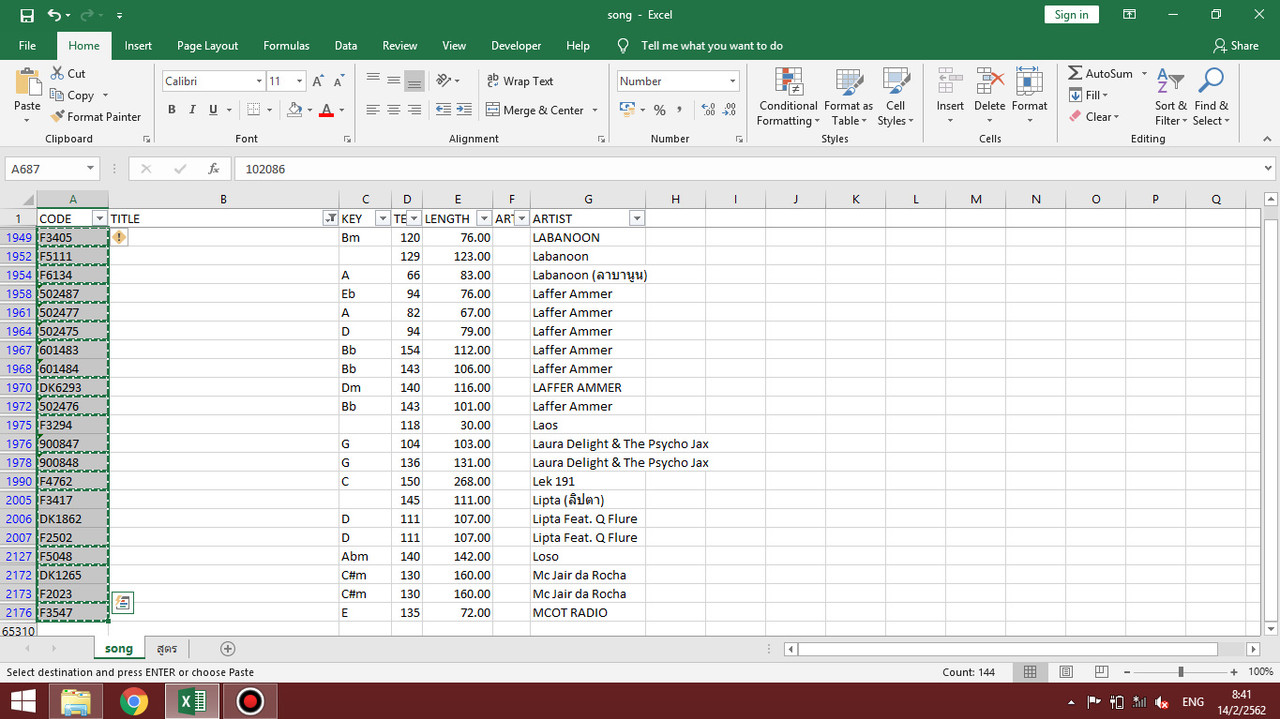Increase font size with the larger A
Image resolution: width=1280 pixels, height=719 pixels.
[x=318, y=81]
